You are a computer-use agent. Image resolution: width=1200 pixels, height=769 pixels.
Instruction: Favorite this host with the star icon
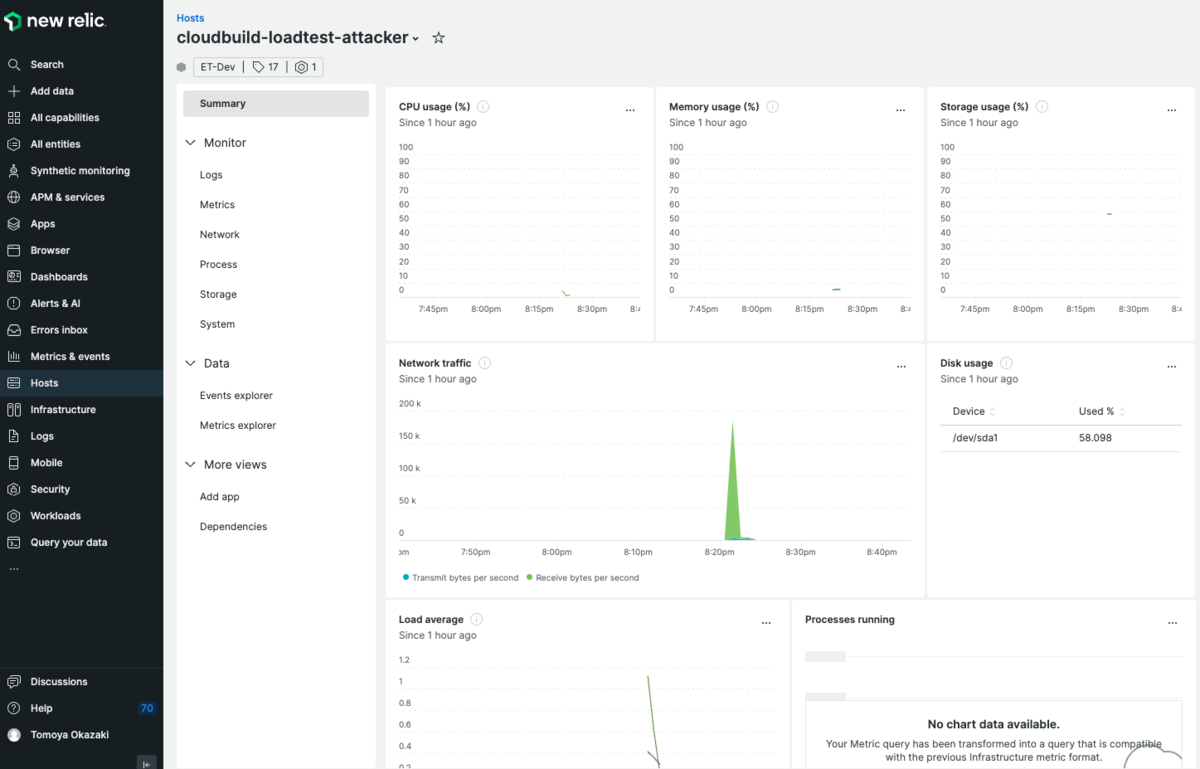(438, 38)
